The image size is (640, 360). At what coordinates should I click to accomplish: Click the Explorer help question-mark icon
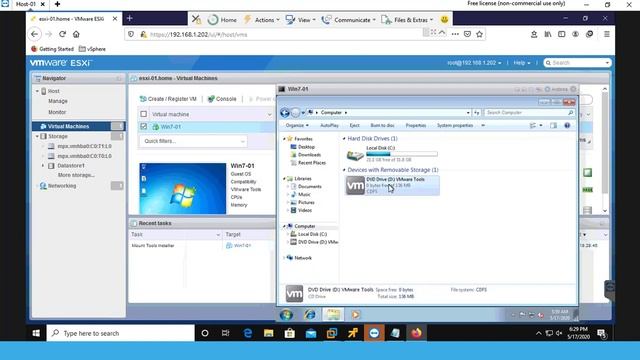[x=567, y=125]
